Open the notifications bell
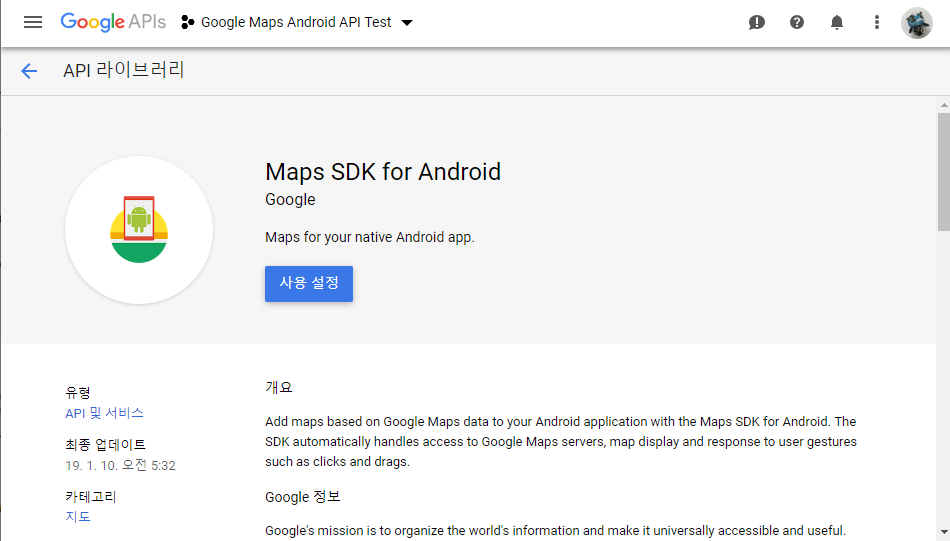This screenshot has width=950, height=541. tap(837, 22)
